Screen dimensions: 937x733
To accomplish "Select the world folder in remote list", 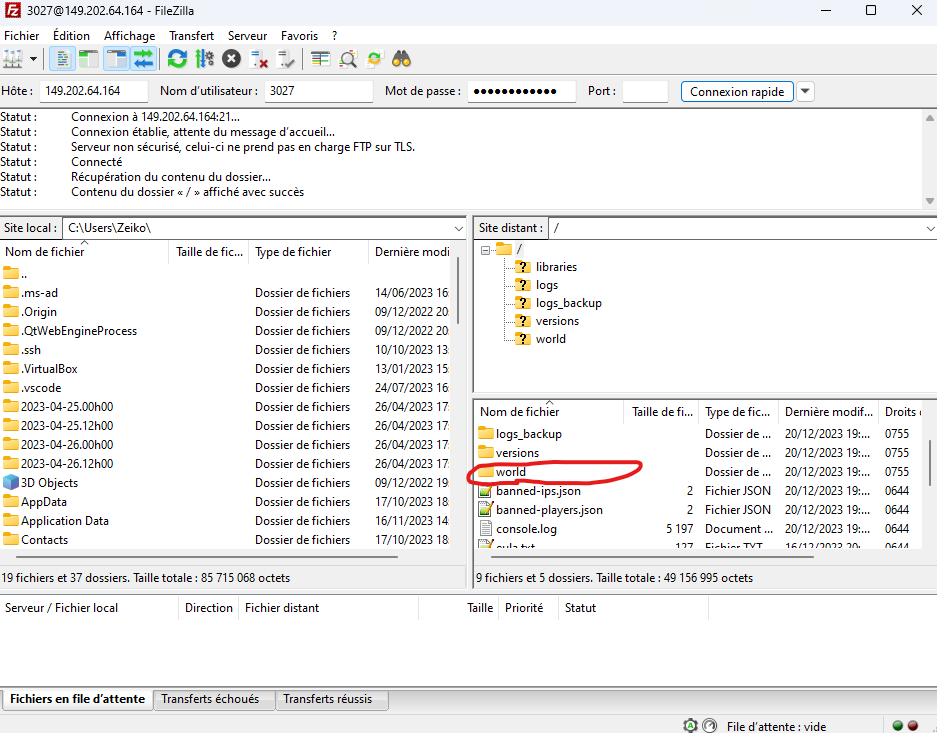I will 510,472.
